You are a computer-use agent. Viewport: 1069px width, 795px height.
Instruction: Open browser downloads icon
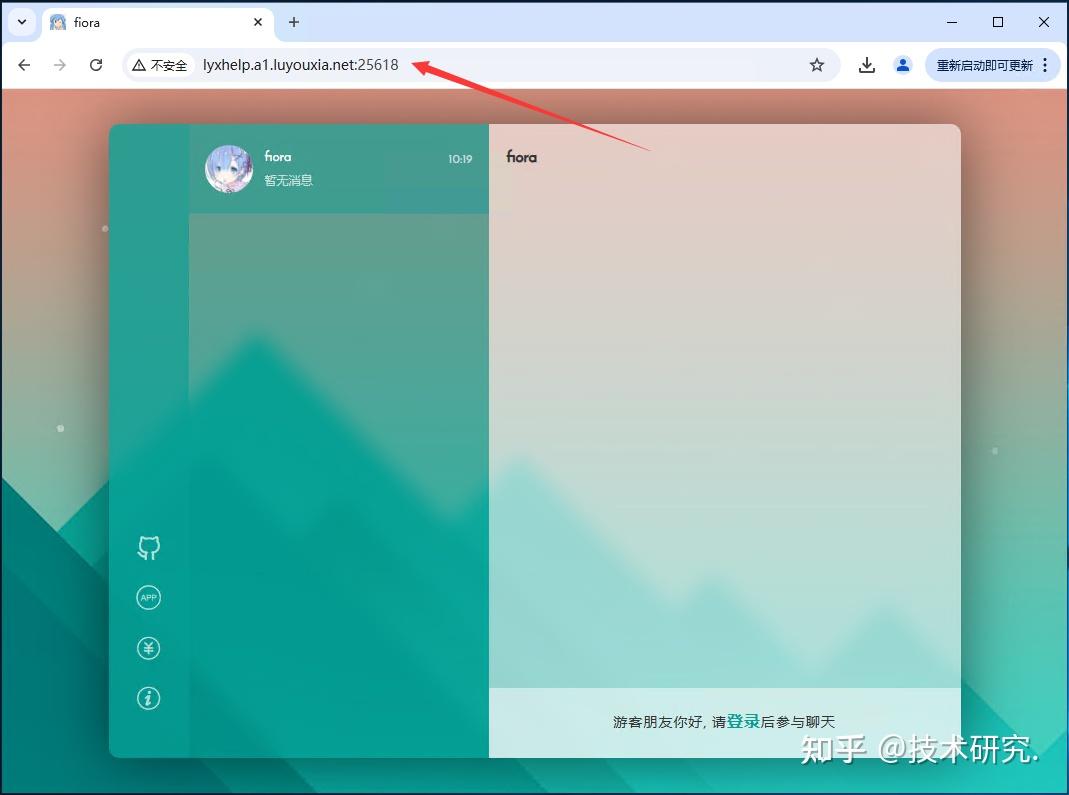click(x=867, y=65)
